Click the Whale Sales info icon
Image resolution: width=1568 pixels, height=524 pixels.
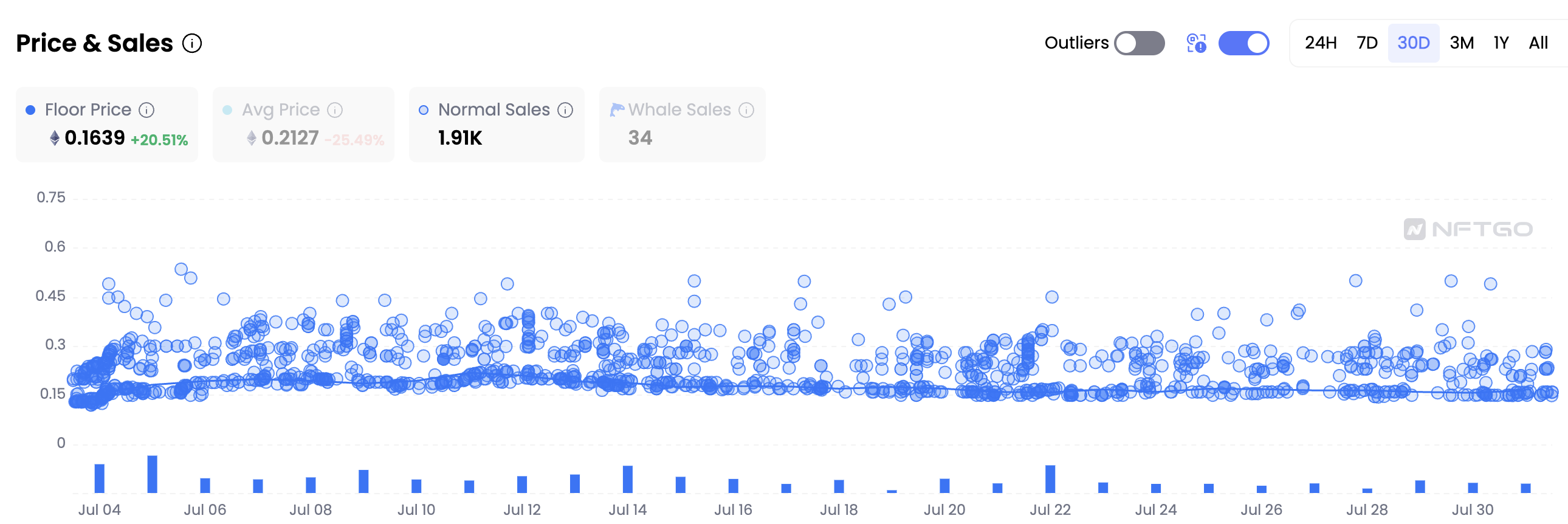coord(746,109)
